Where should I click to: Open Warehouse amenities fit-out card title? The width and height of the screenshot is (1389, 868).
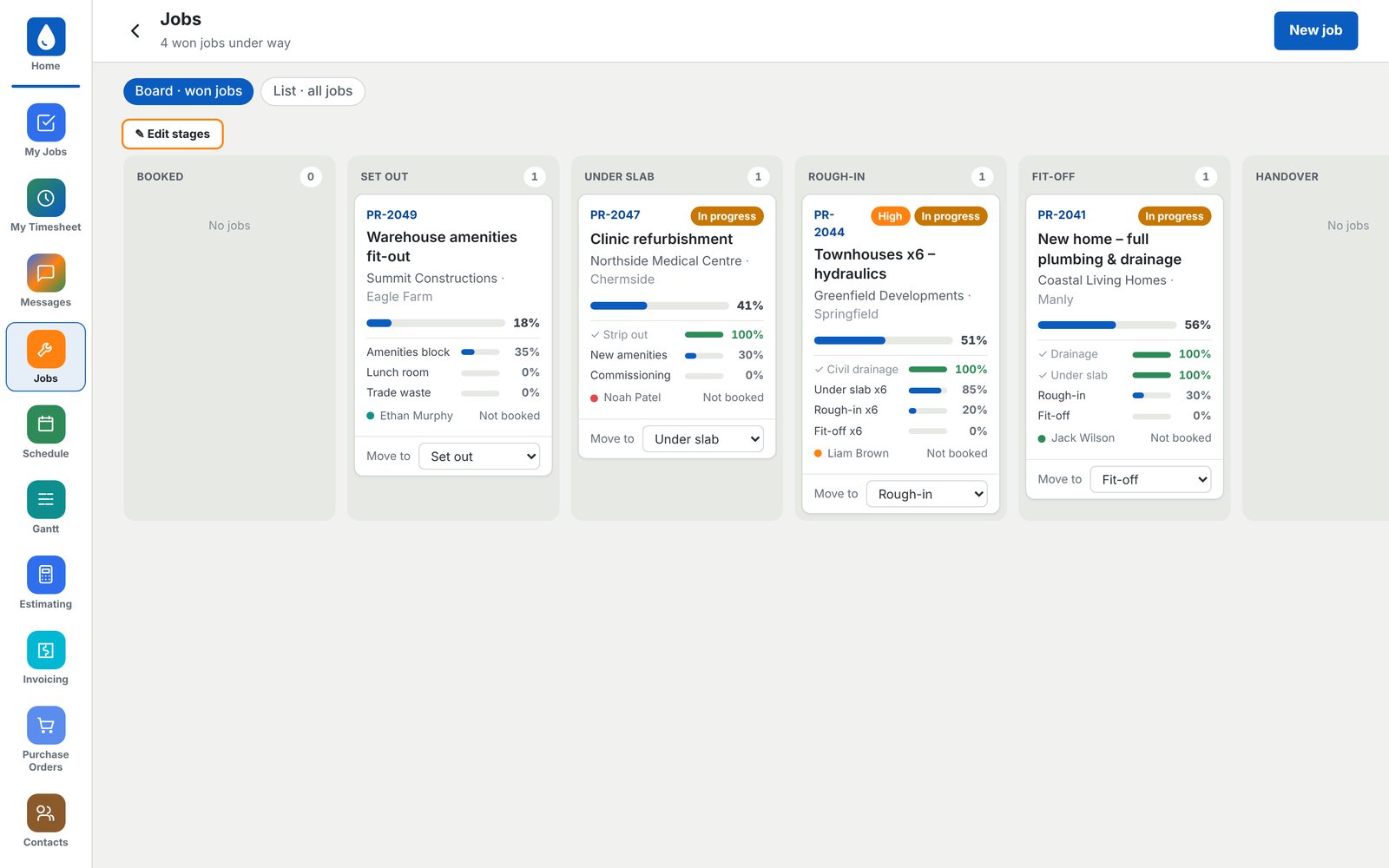[x=442, y=247]
